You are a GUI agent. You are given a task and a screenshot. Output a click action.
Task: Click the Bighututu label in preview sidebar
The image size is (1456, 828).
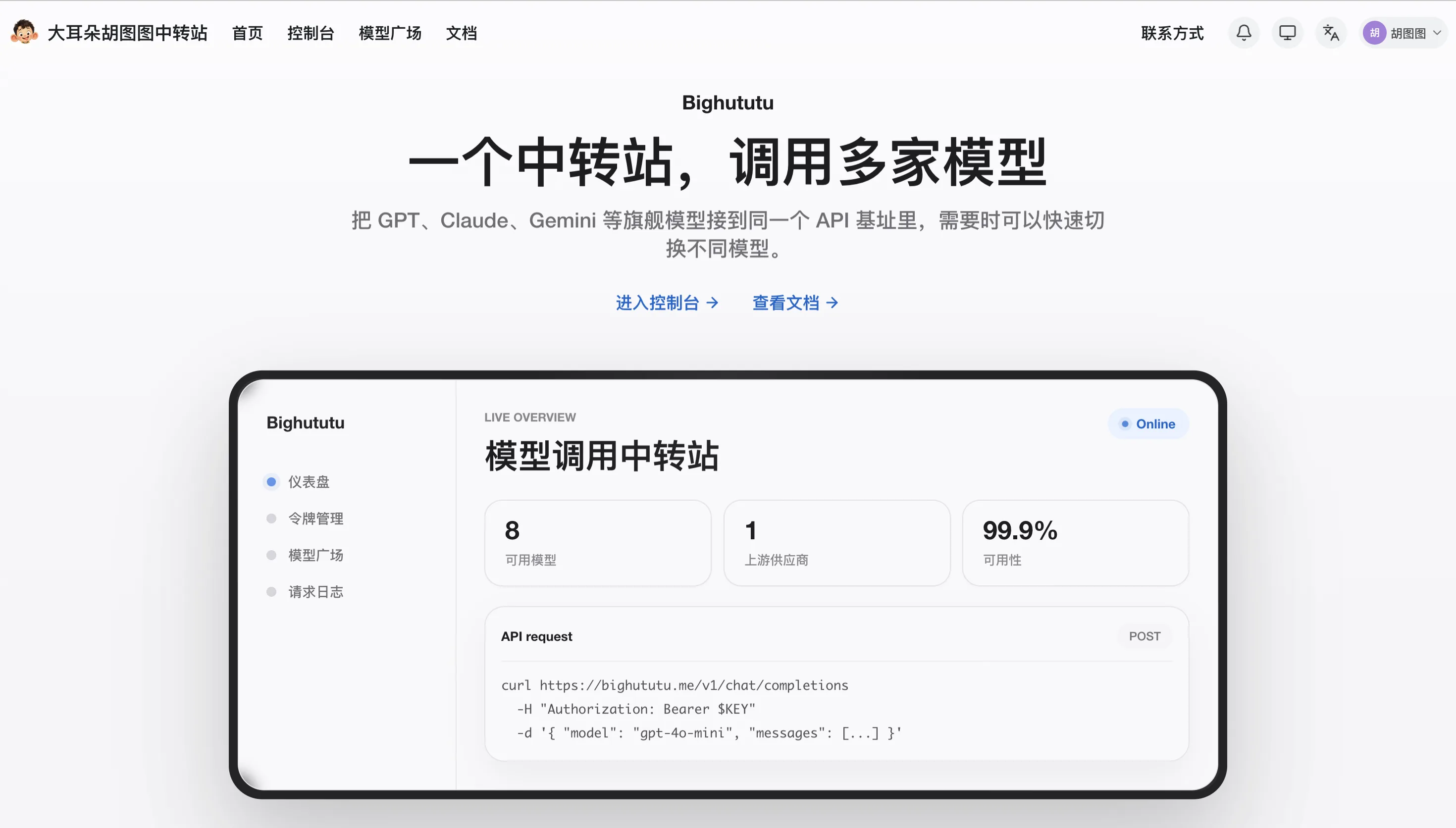305,422
